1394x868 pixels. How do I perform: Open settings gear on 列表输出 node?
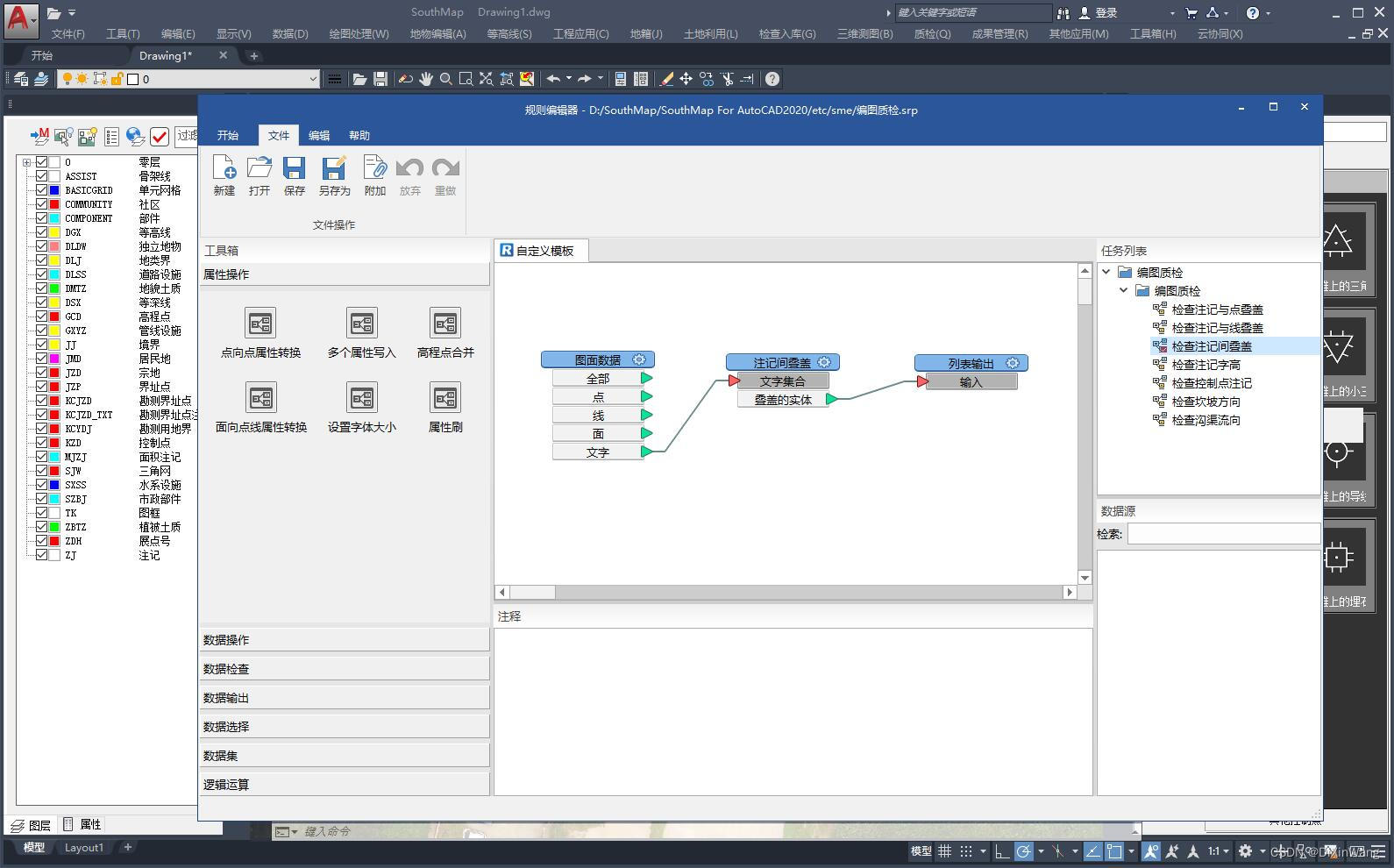1013,363
